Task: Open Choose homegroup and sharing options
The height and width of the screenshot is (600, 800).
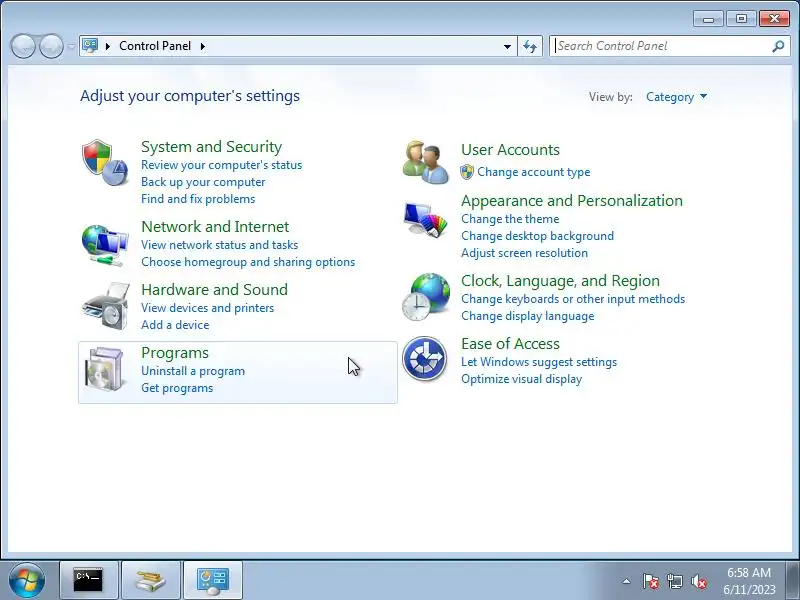Action: pos(248,262)
